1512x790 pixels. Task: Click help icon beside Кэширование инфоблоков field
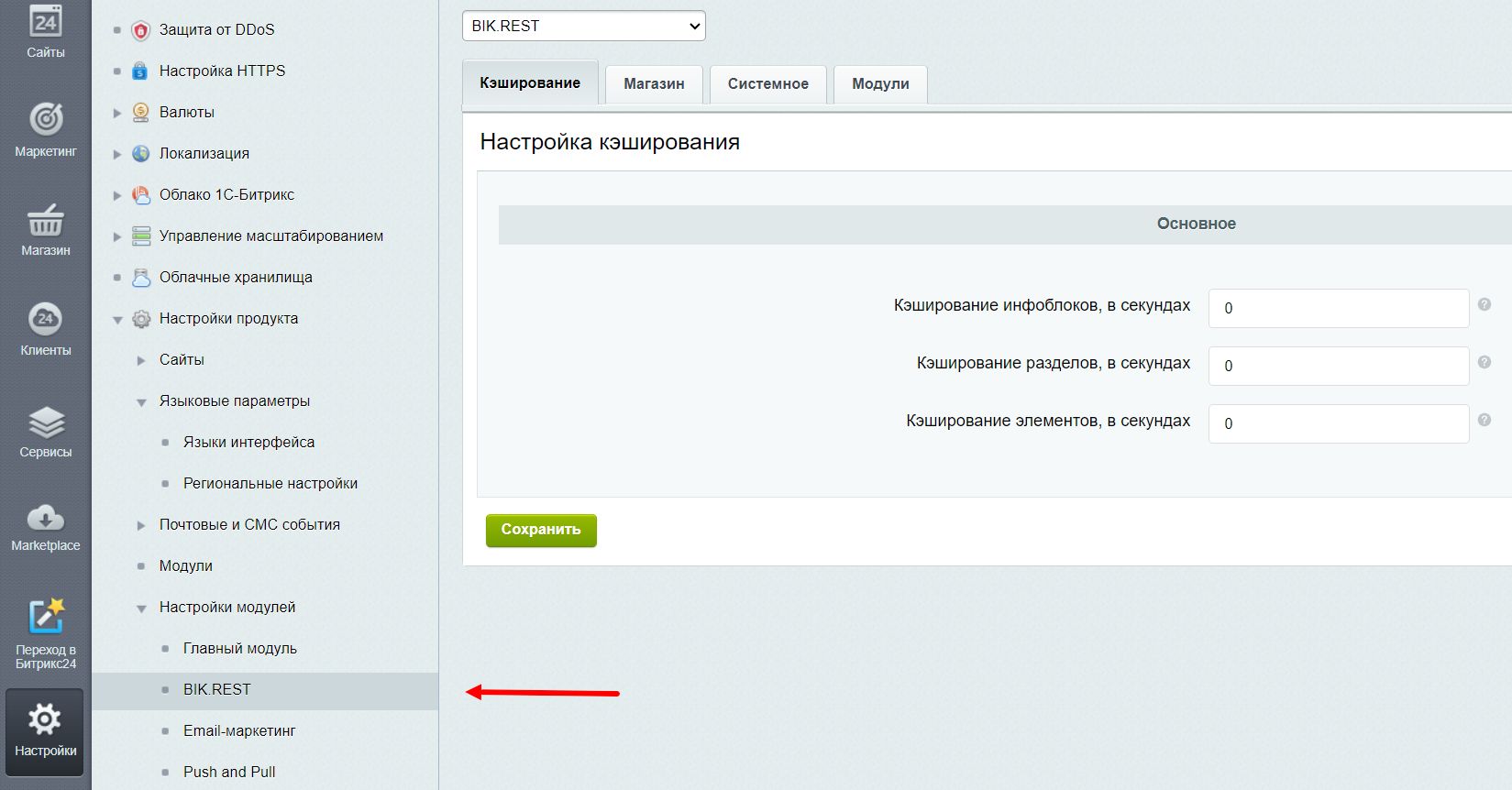coord(1484,304)
